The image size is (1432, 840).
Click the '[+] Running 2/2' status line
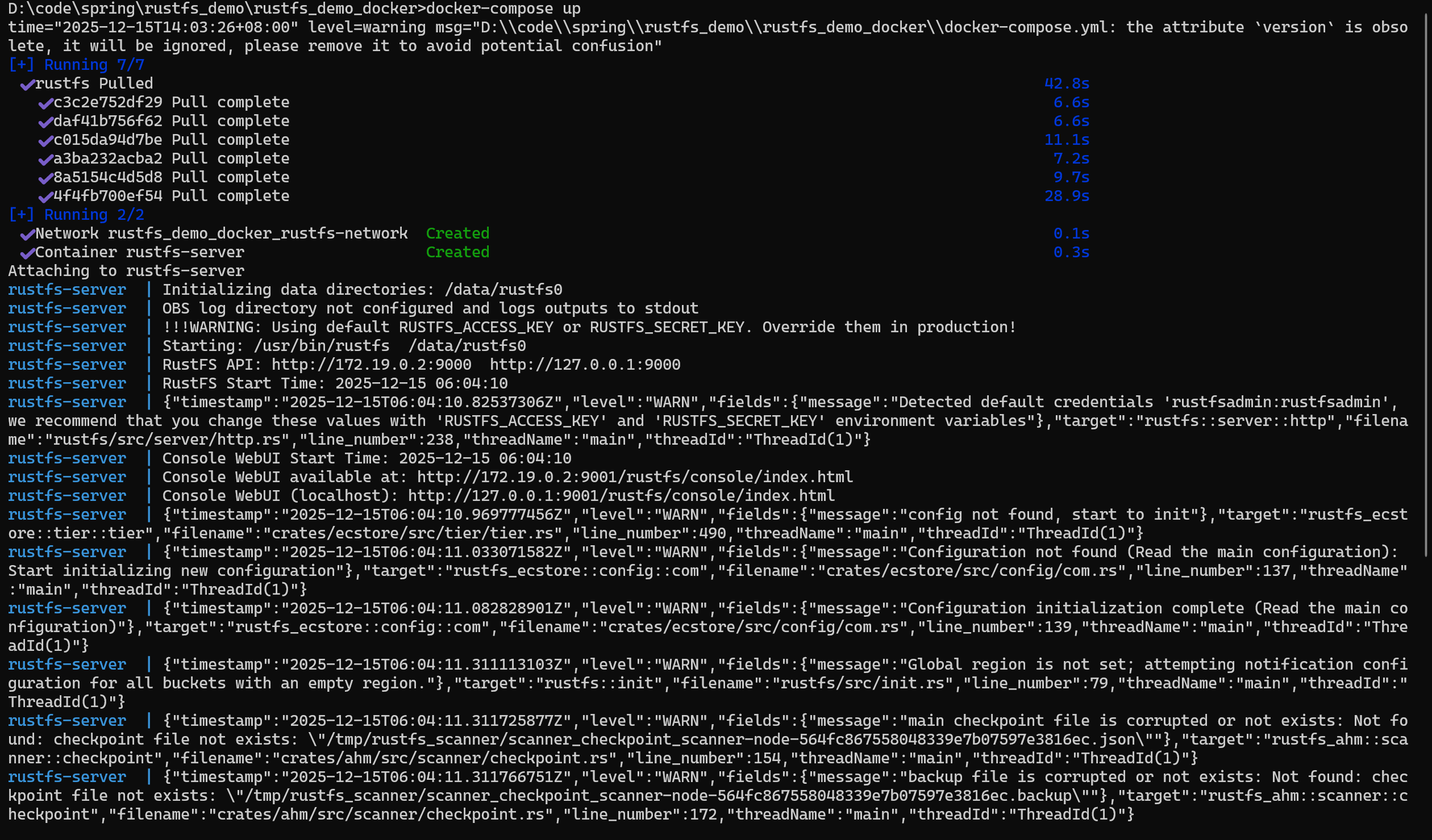click(x=76, y=215)
